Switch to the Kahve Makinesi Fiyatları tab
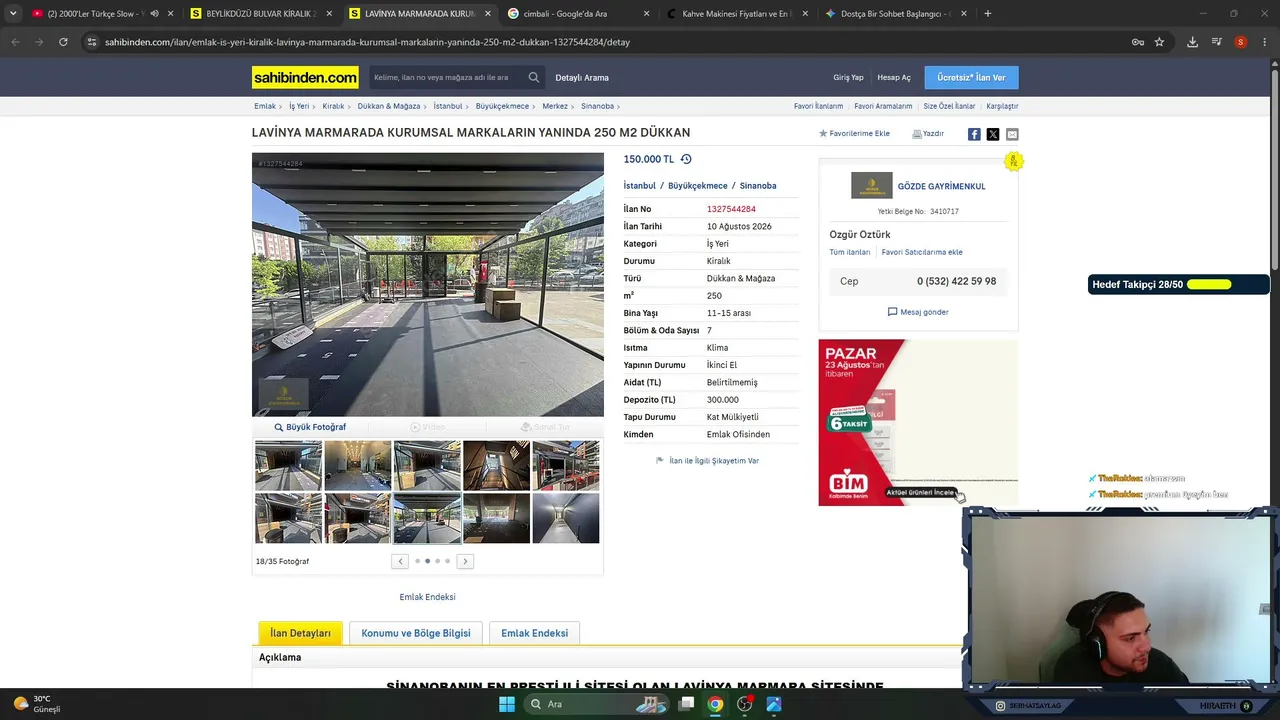 point(737,14)
